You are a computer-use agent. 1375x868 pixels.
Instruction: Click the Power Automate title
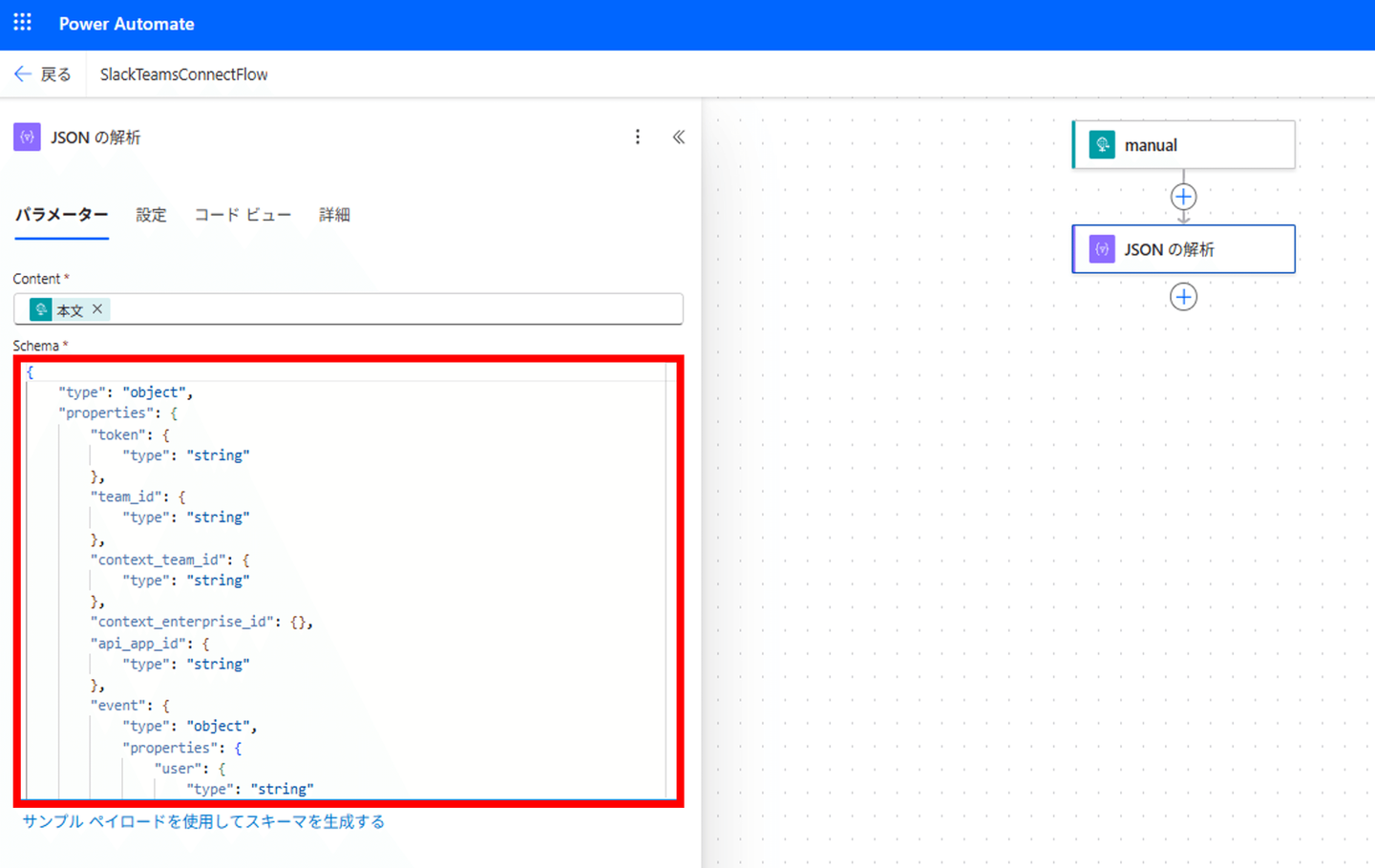coord(127,24)
